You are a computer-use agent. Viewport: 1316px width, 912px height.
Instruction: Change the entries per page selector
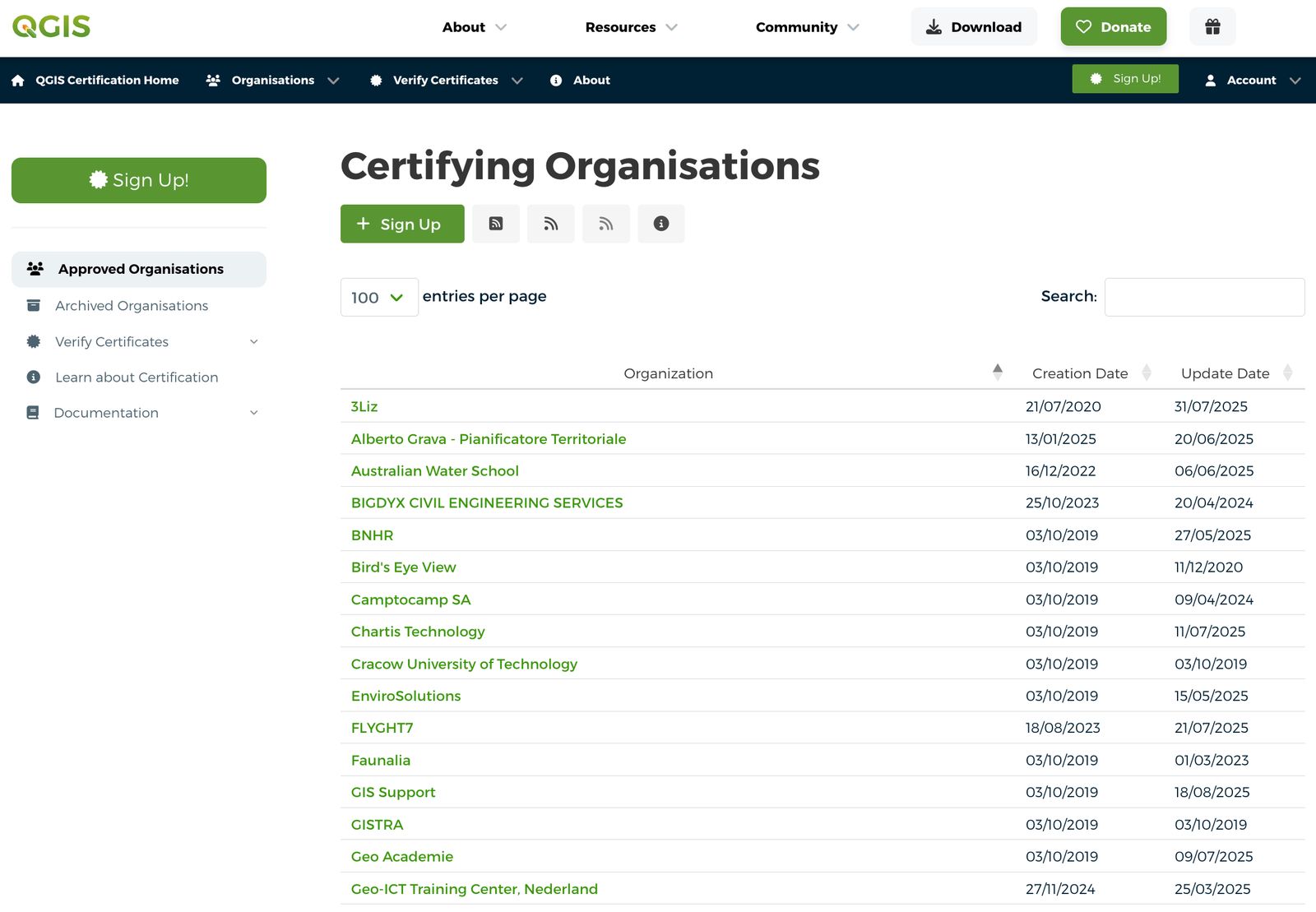379,298
